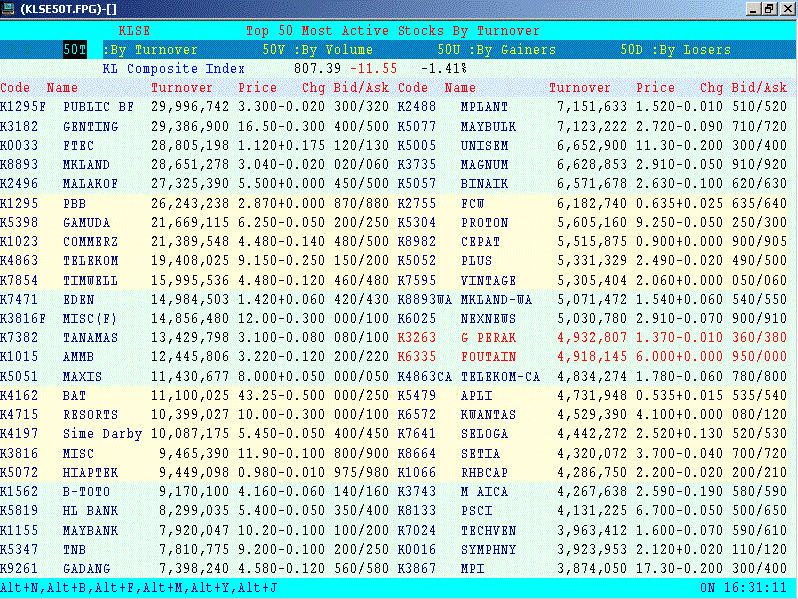Select the 50T By Turnover view

click(x=131, y=50)
